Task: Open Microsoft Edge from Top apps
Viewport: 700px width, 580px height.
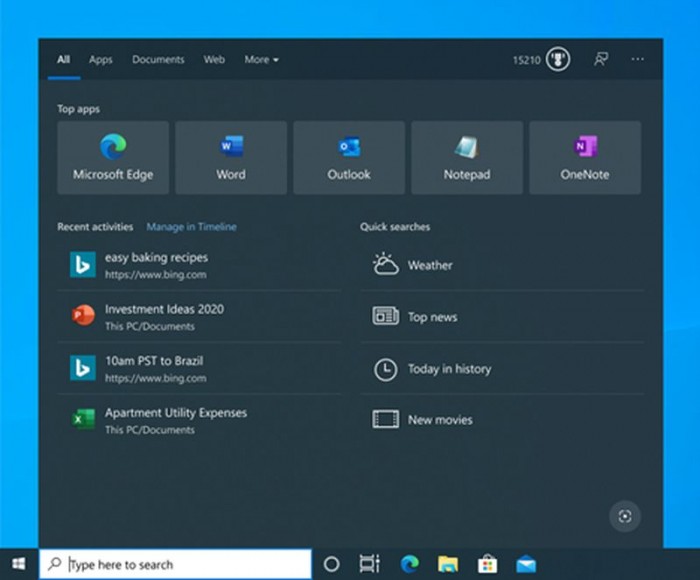Action: coord(113,157)
